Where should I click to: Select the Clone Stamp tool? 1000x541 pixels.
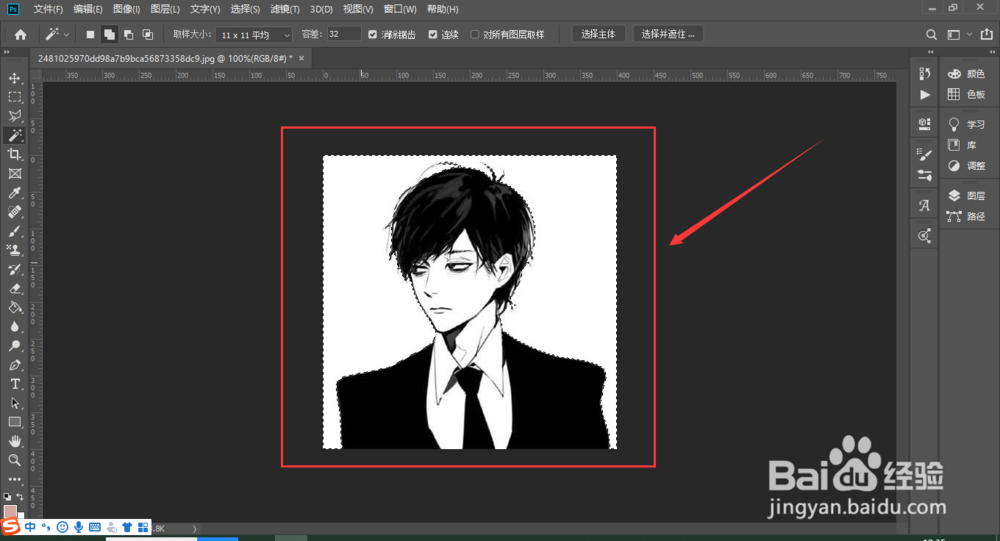coord(15,250)
